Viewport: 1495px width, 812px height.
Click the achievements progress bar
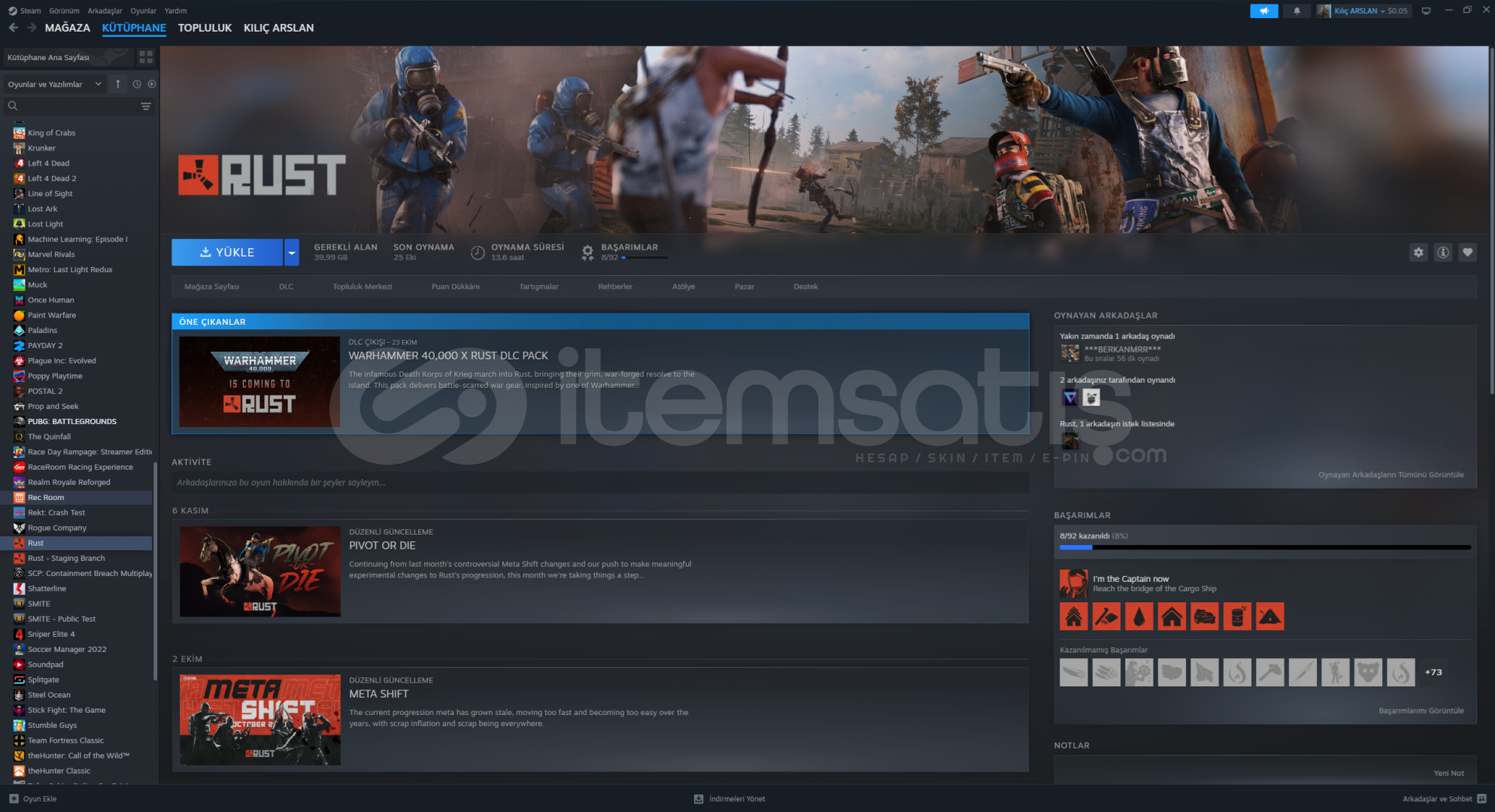click(x=1265, y=547)
